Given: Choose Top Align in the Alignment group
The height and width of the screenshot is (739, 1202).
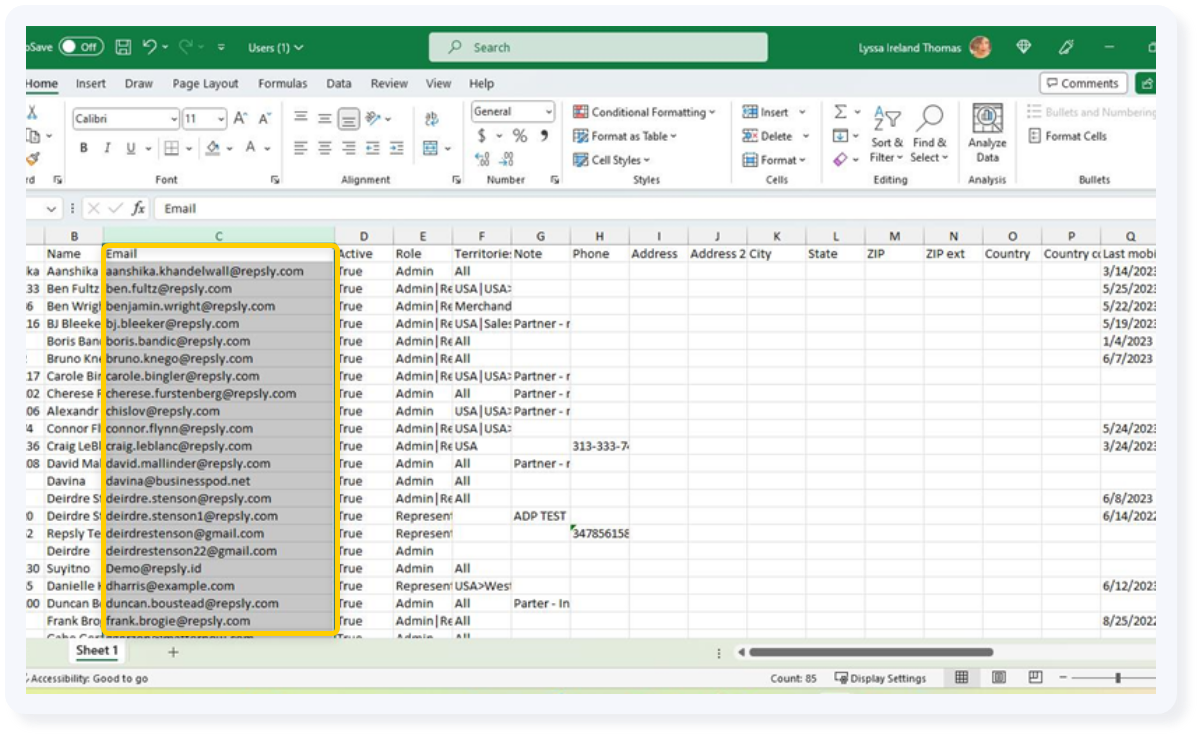Looking at the screenshot, I should [300, 118].
